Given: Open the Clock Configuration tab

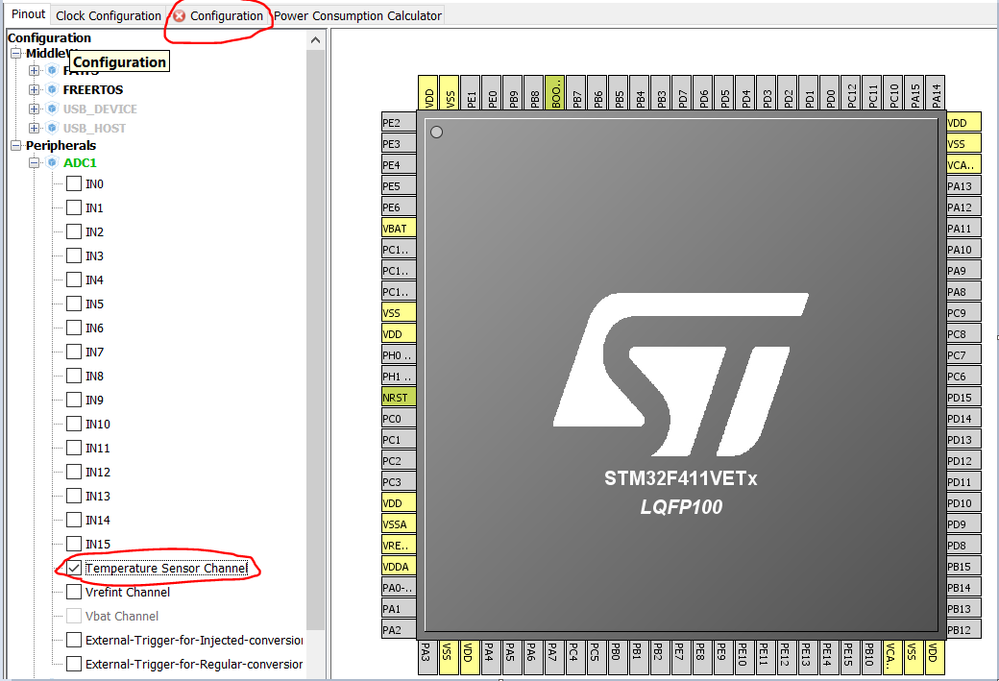Looking at the screenshot, I should 108,16.
